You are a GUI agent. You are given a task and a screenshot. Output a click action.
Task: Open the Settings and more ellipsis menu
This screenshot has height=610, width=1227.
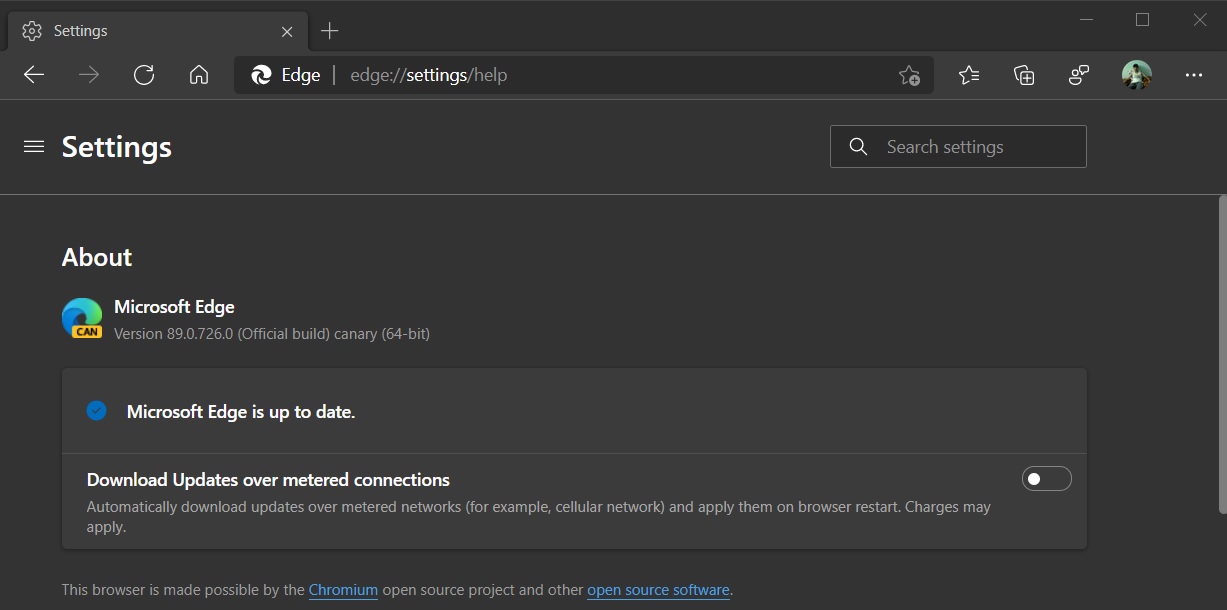click(1193, 75)
